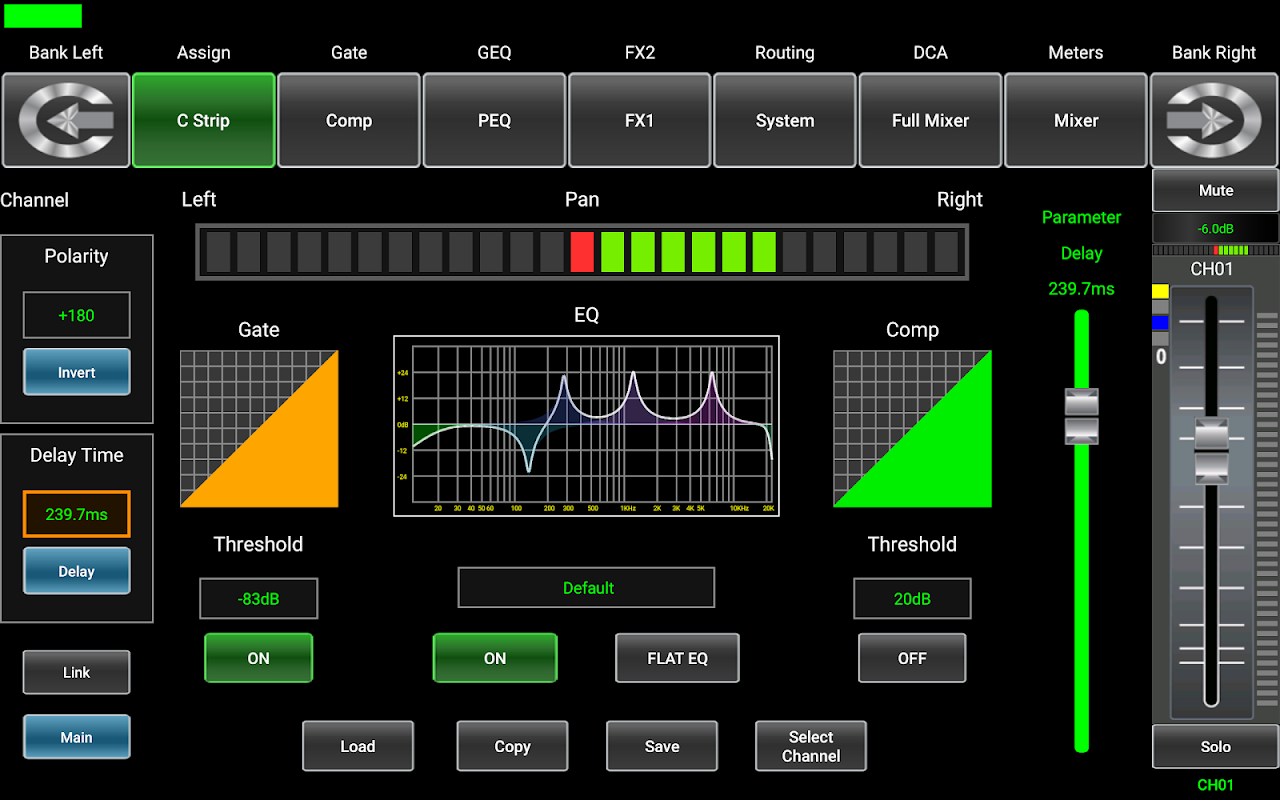Click the Load preset button
The width and height of the screenshot is (1280, 800).
point(358,746)
